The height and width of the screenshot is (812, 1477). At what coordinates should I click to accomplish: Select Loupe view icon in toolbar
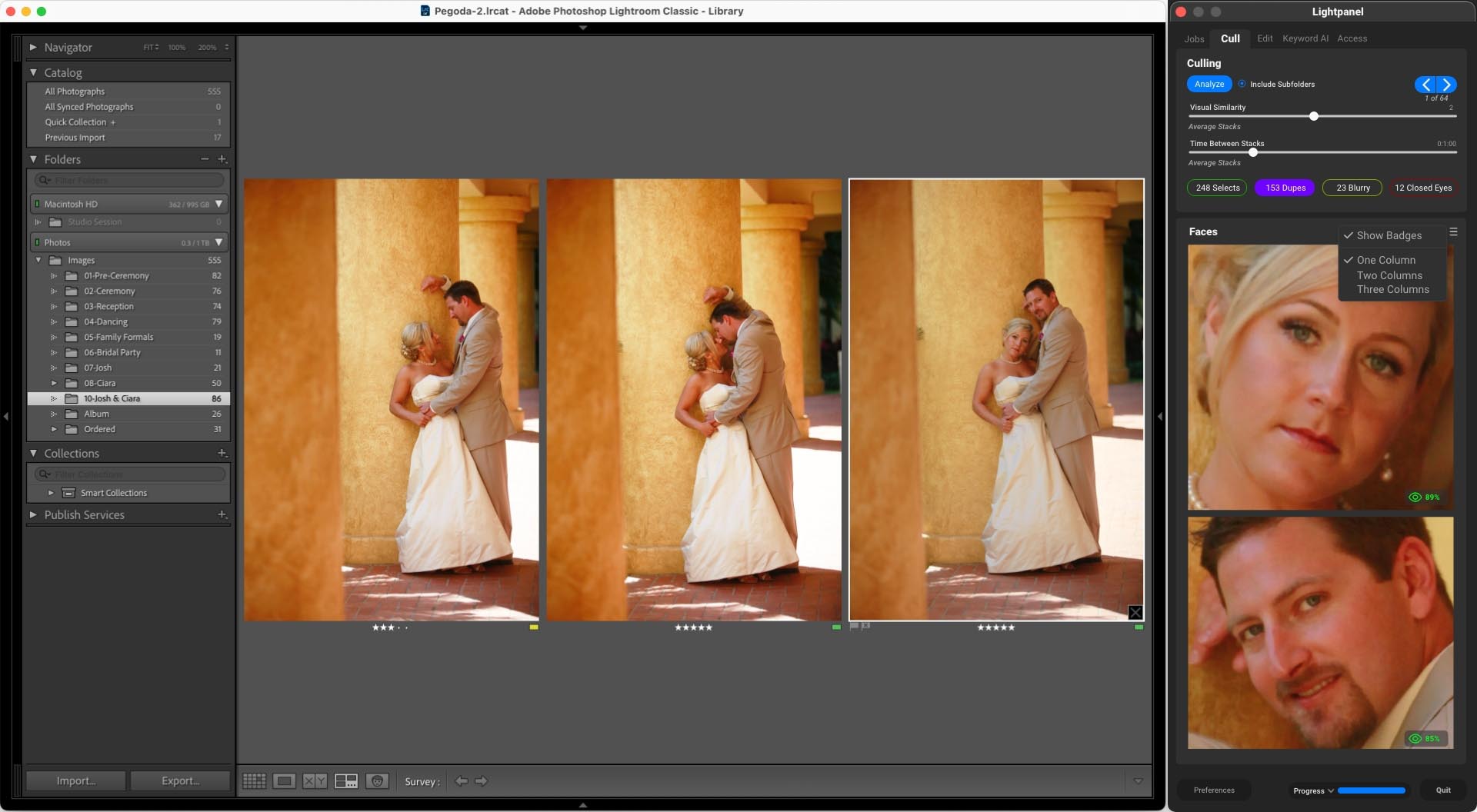(x=284, y=781)
